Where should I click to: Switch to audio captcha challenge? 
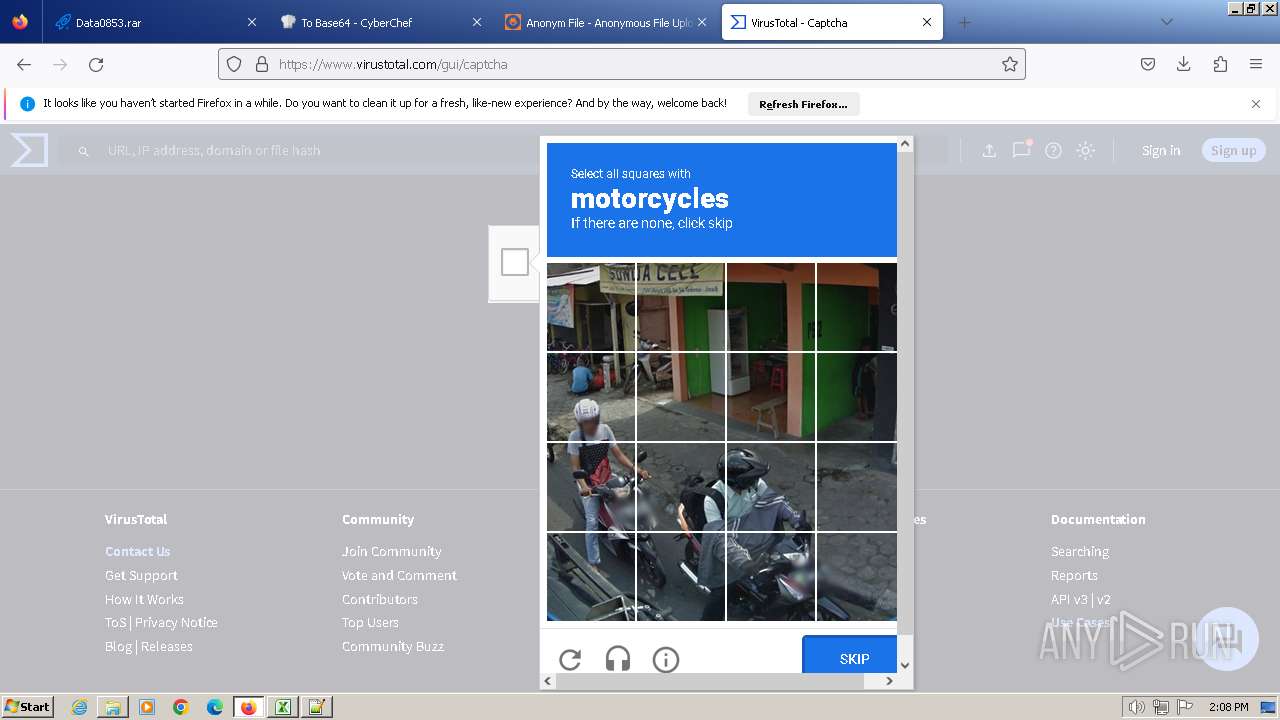pyautogui.click(x=618, y=659)
